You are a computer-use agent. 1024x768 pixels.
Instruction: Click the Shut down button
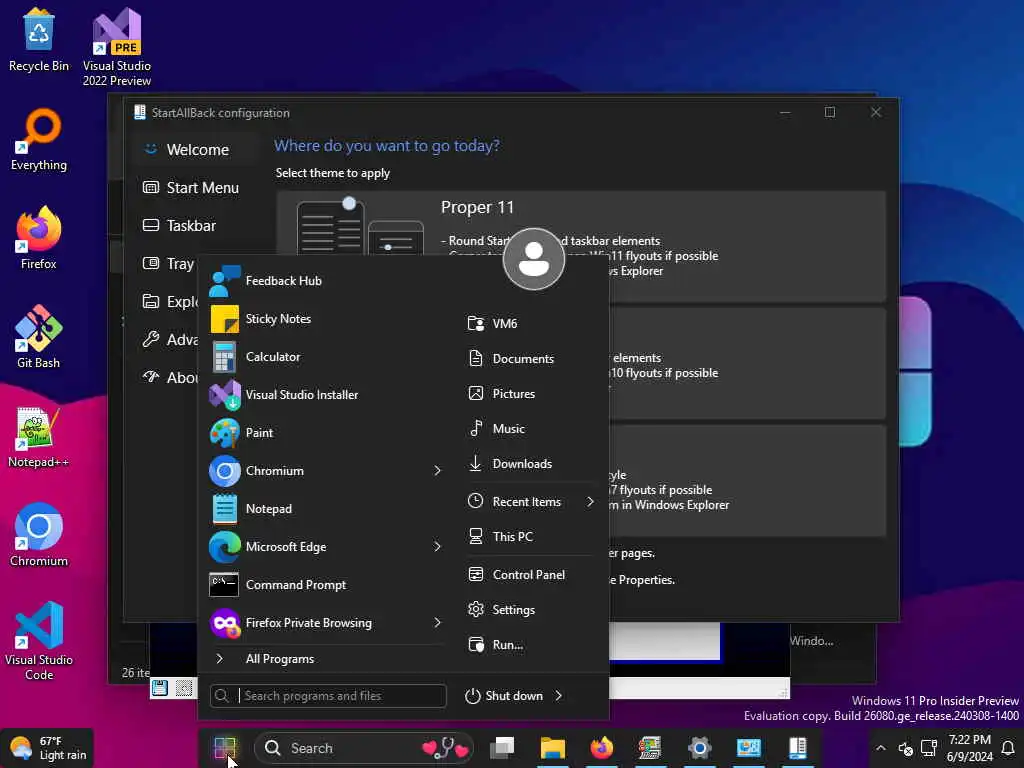504,696
